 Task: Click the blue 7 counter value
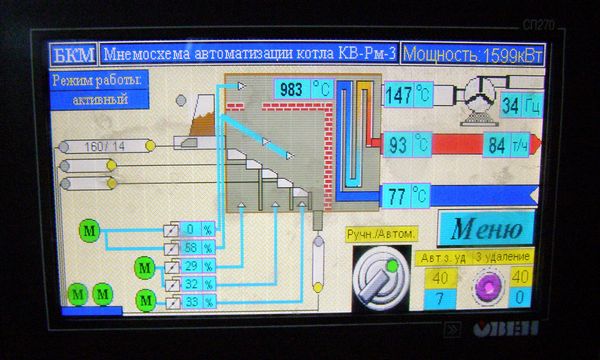pos(440,298)
